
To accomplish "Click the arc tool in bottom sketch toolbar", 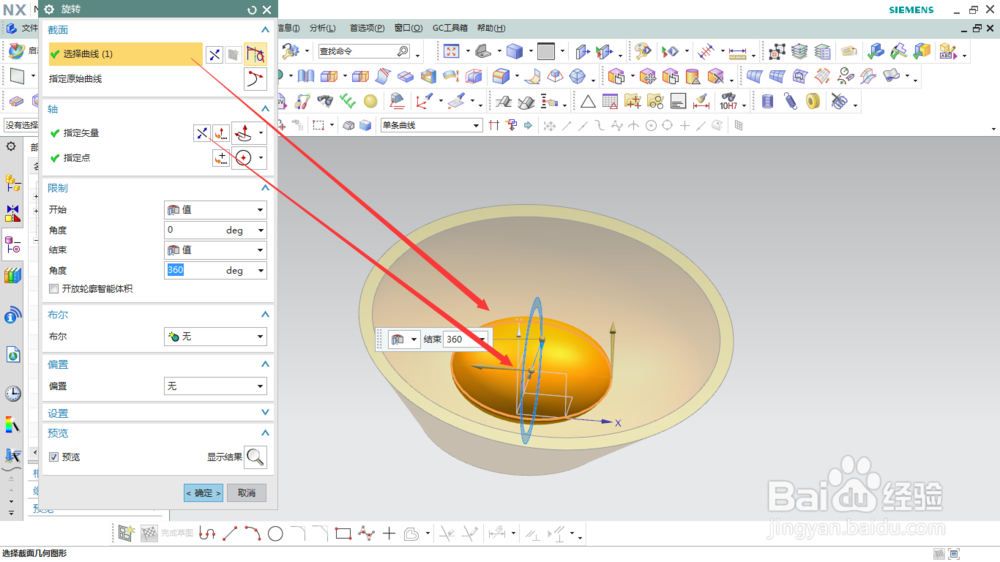I will tap(252, 533).
